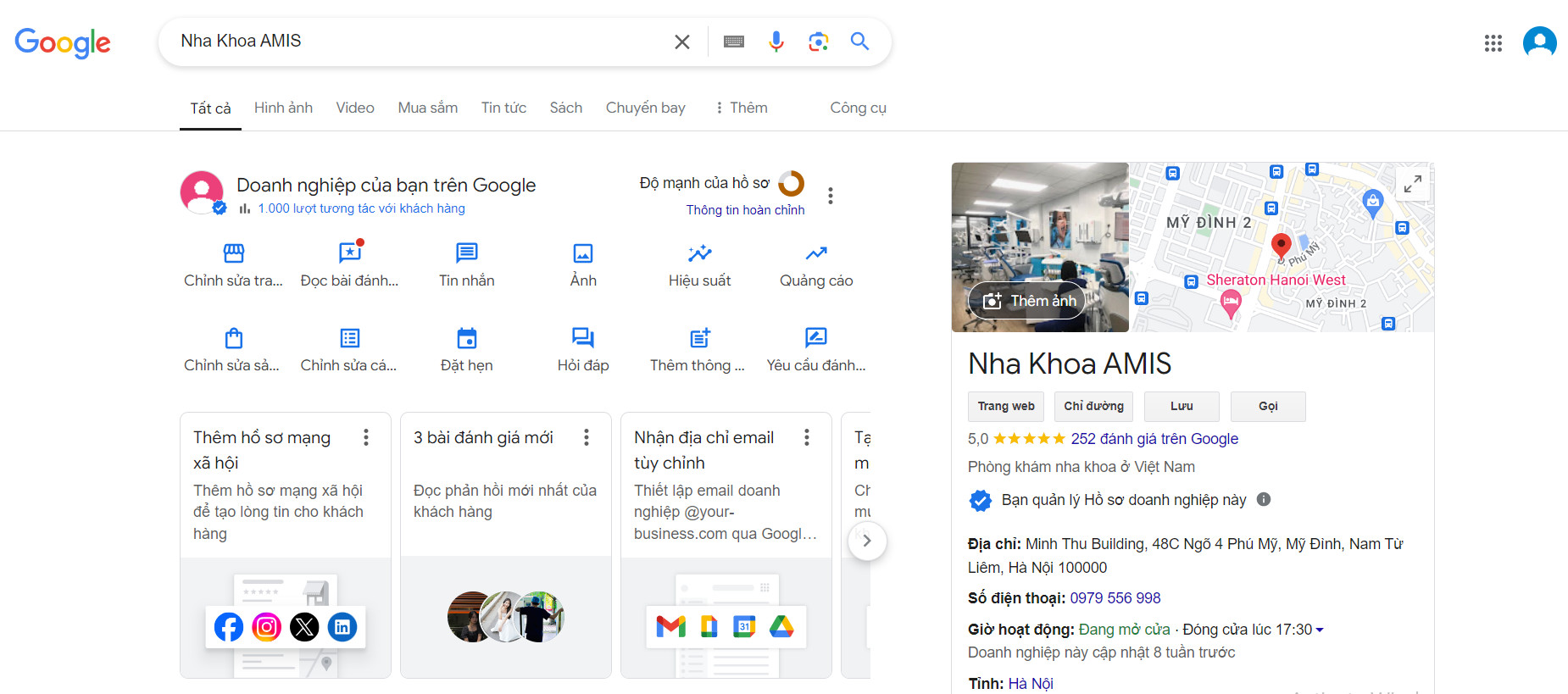This screenshot has height=694, width=1568.
Task: Open Chỉnh sửa trang storefront edit icon
Action: click(234, 253)
